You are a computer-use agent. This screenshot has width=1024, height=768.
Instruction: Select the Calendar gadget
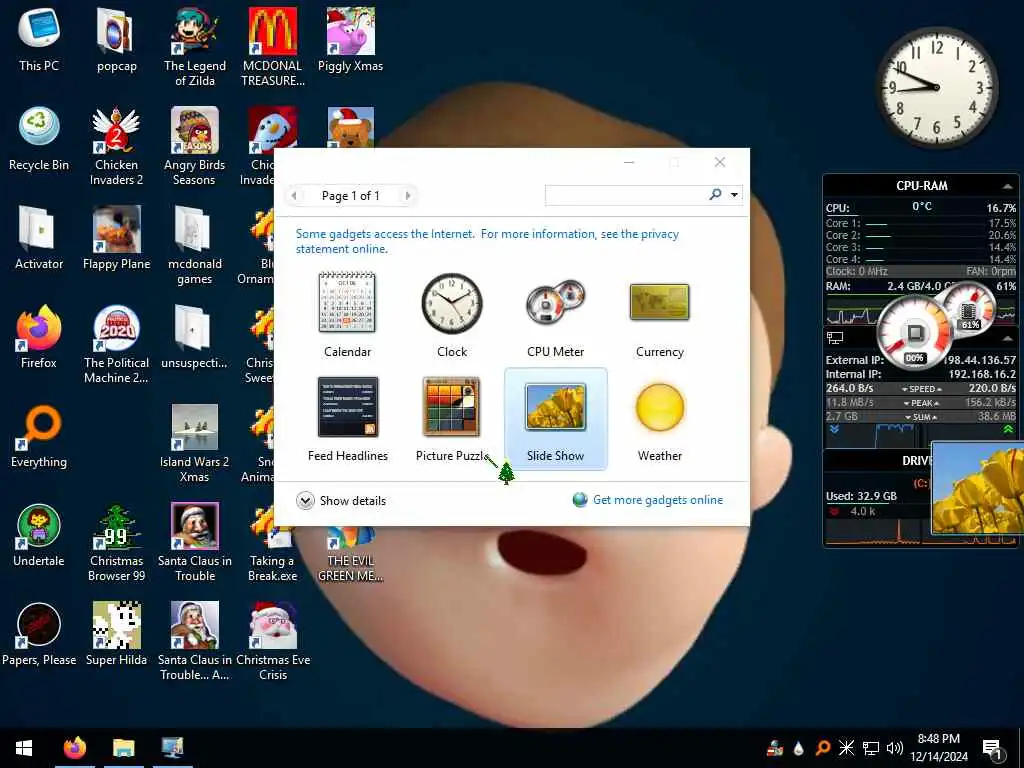pos(347,315)
